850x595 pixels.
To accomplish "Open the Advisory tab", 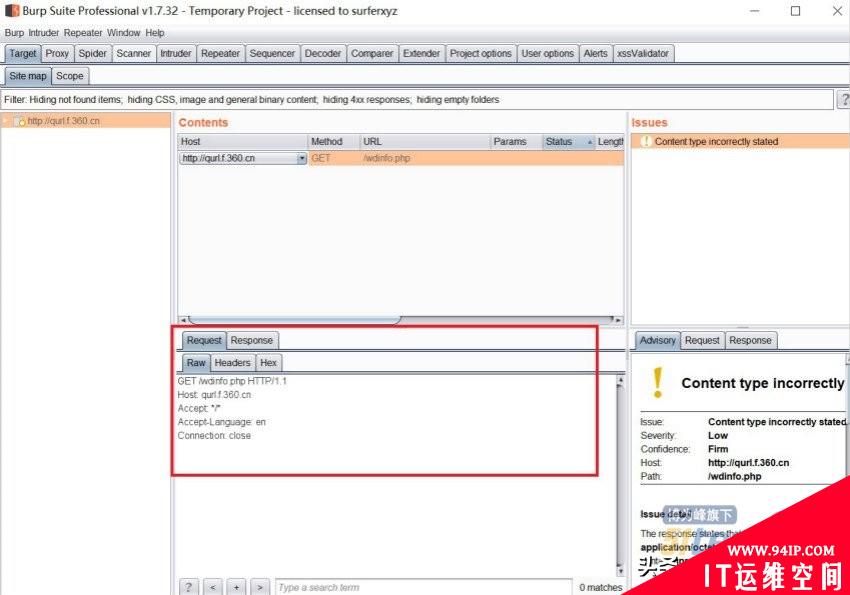I will 657,340.
